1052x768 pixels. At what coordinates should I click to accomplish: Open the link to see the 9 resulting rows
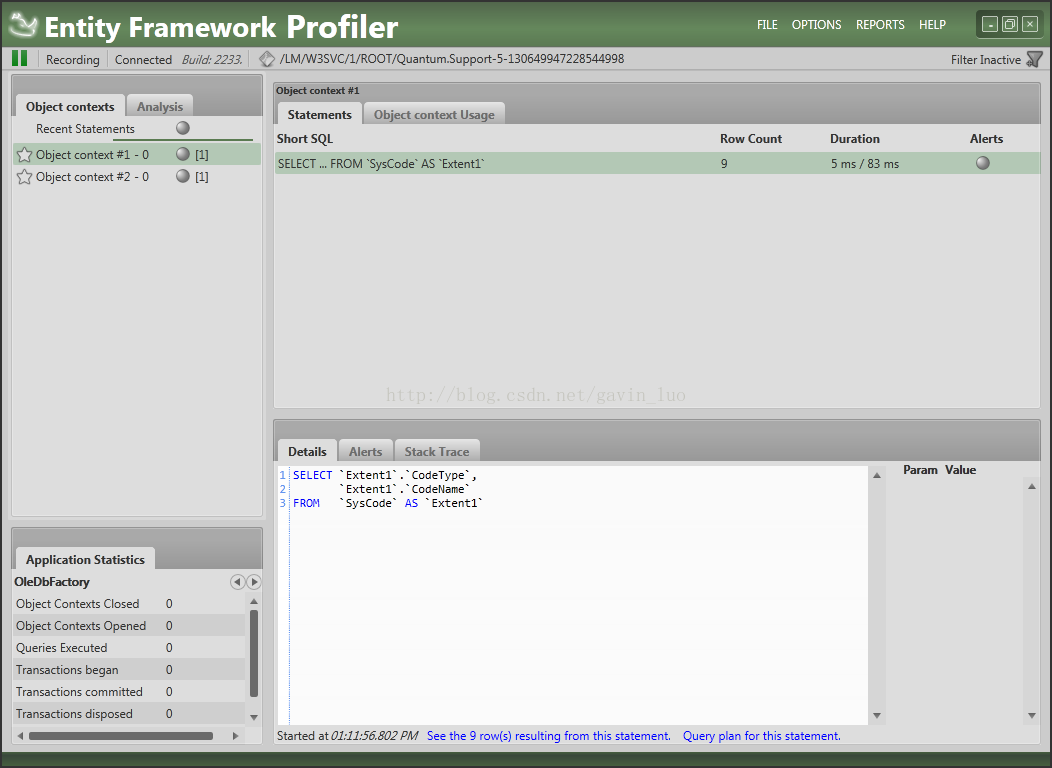click(x=548, y=736)
